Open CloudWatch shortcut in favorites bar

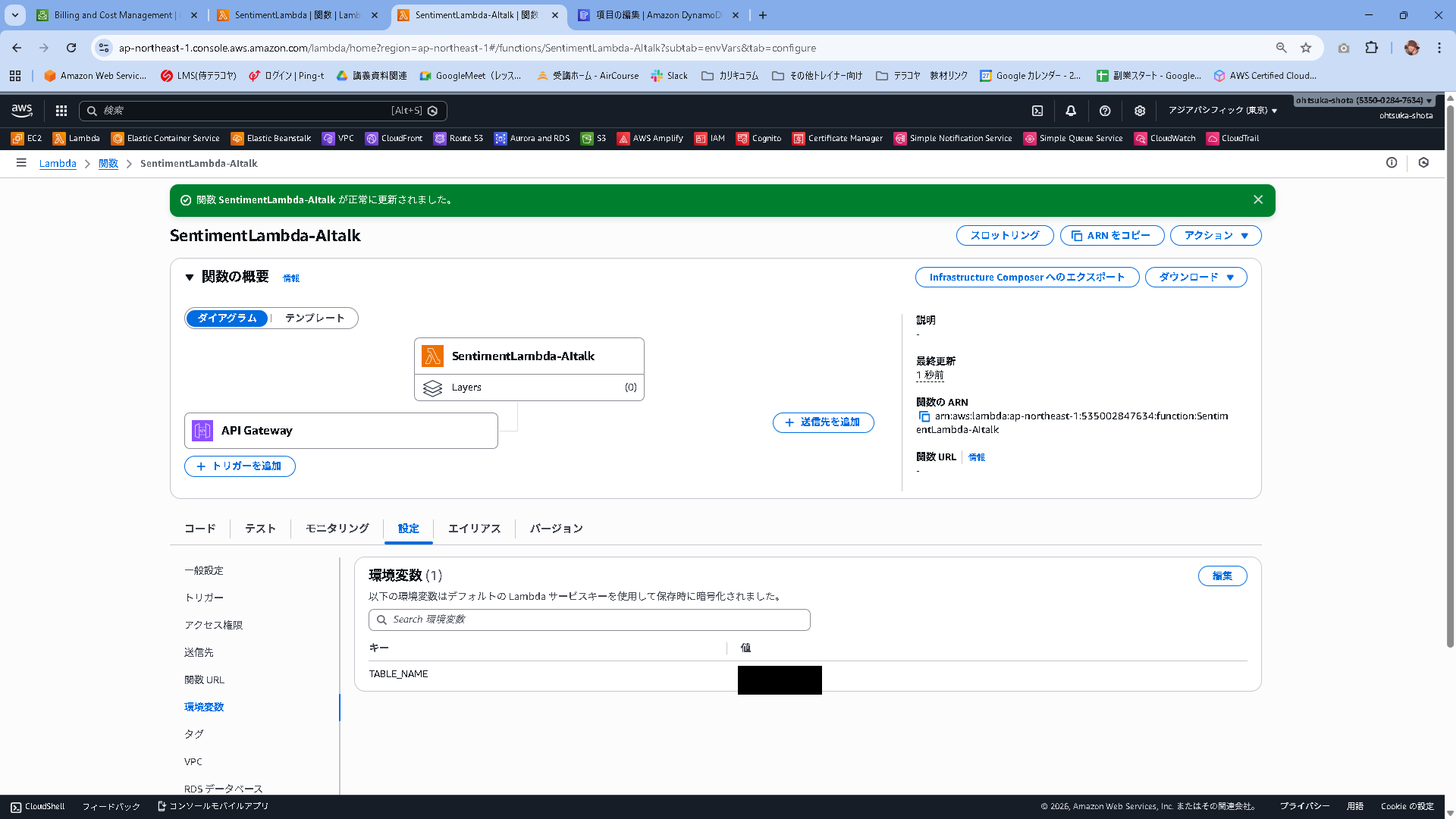point(1165,139)
